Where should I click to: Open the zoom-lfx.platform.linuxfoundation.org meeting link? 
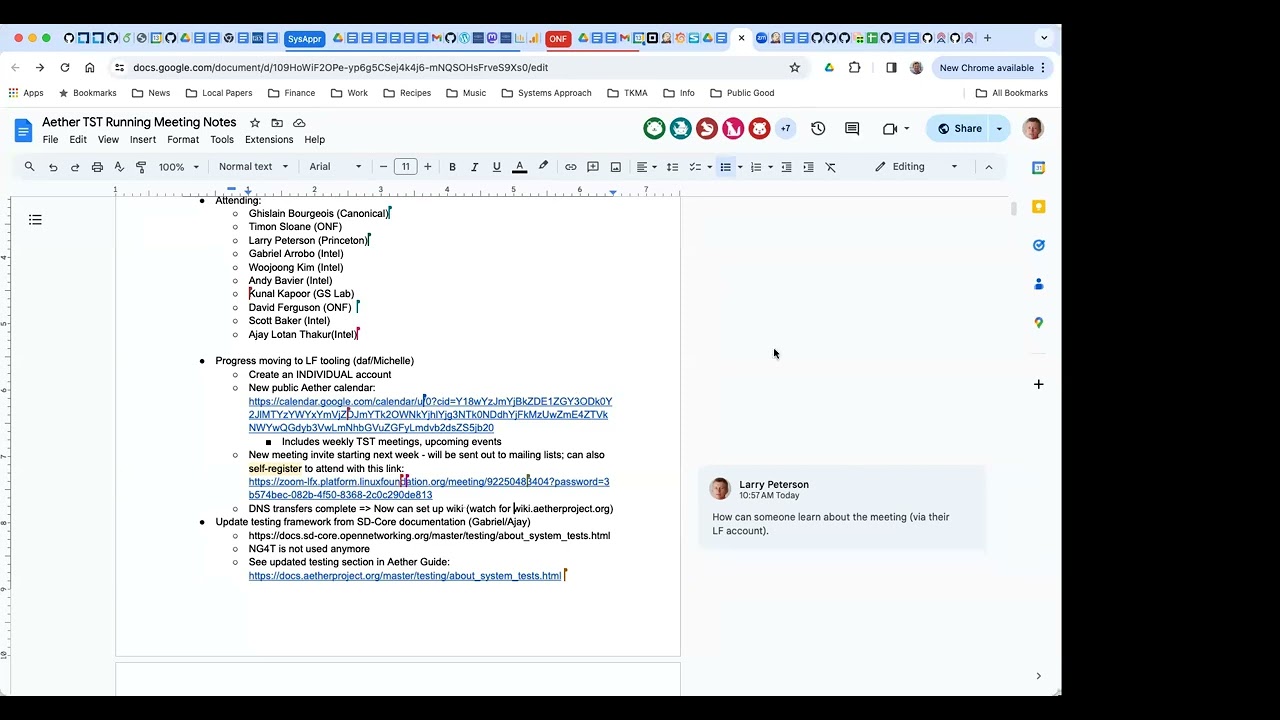point(429,488)
